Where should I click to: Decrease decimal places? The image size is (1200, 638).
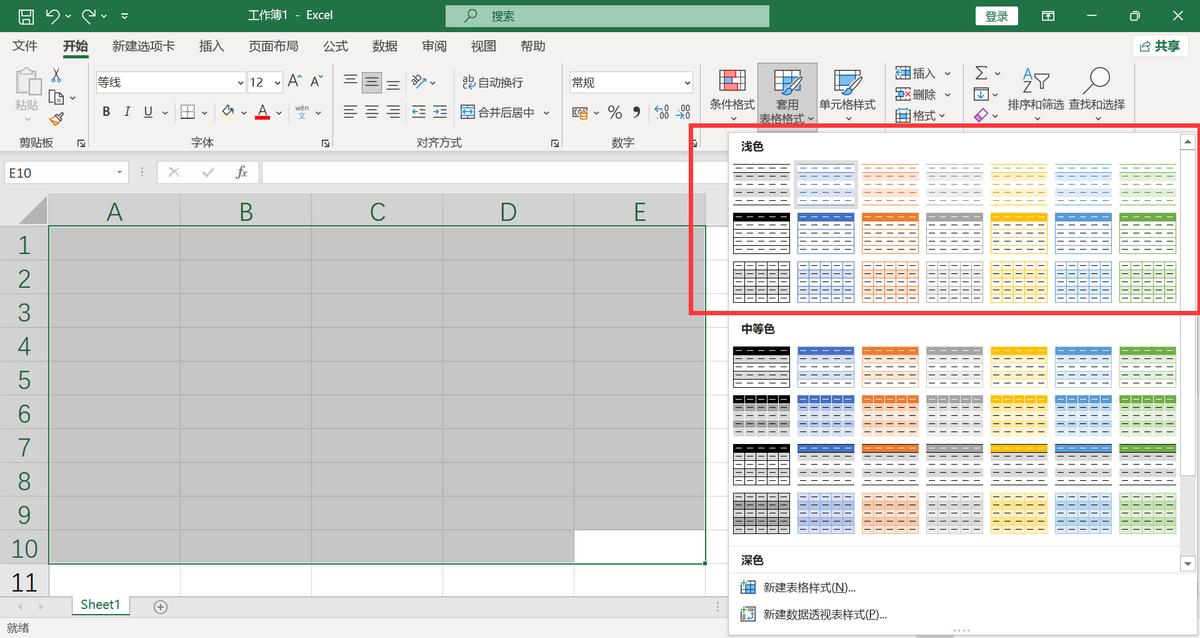(x=683, y=112)
